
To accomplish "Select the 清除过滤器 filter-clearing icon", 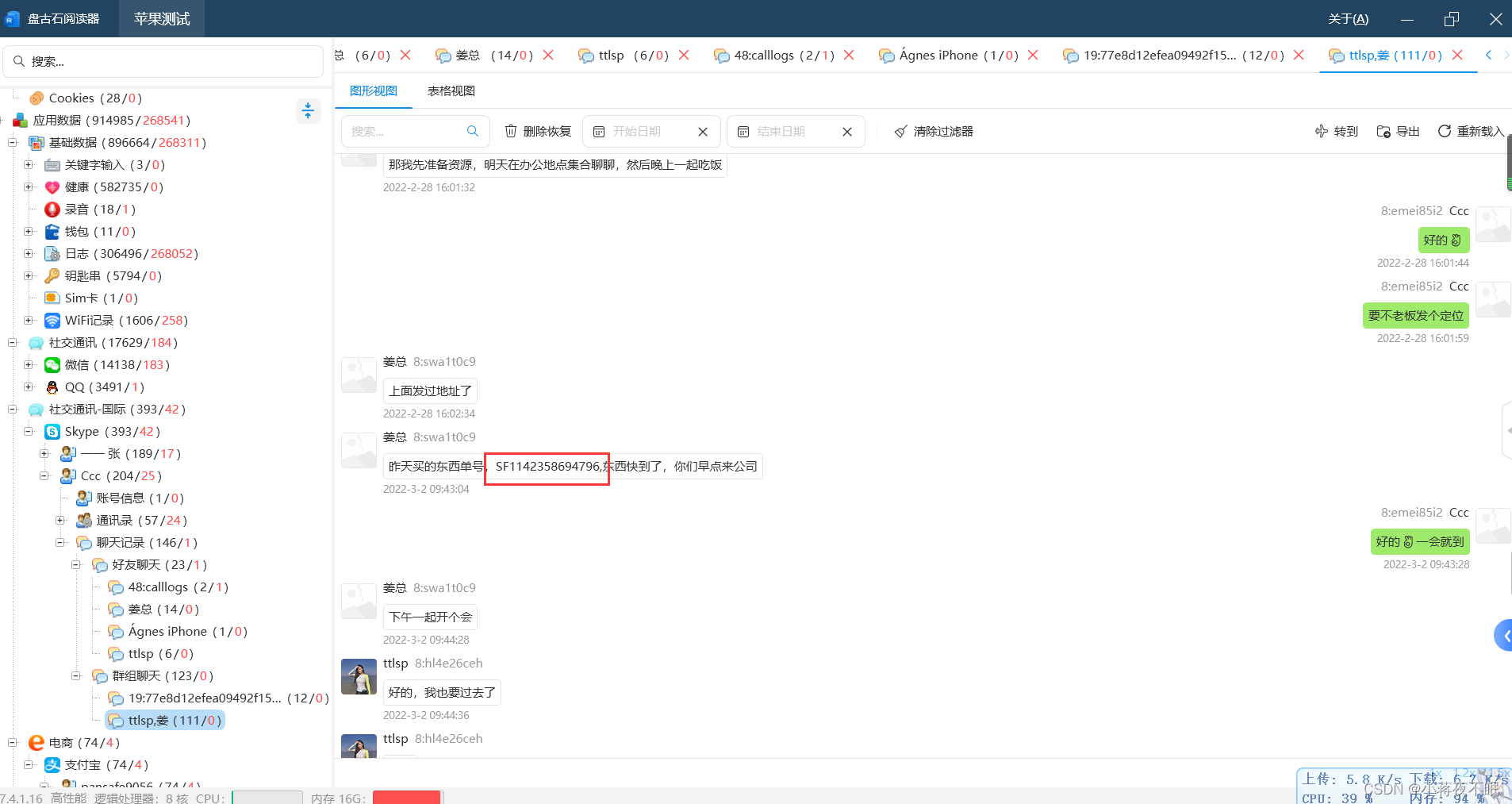I will point(900,131).
